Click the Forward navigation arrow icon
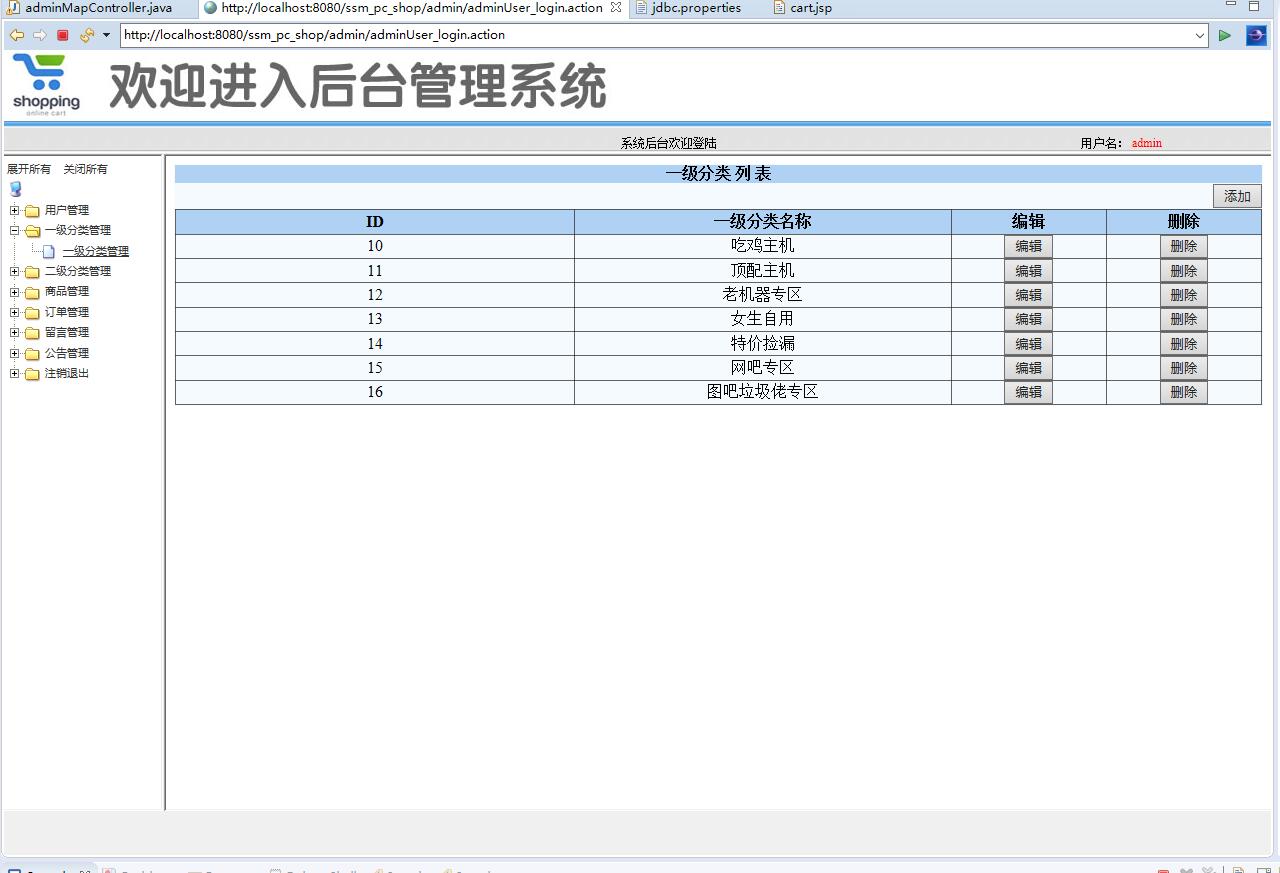Viewport: 1280px width, 873px height. point(38,34)
